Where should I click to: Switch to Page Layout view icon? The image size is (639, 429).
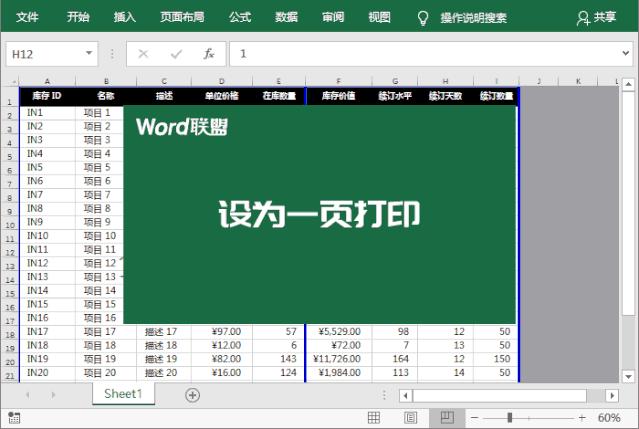click(x=410, y=418)
